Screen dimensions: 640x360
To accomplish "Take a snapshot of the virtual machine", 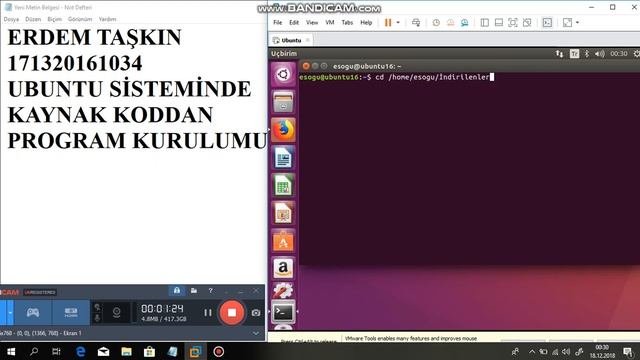I will tap(436, 22).
